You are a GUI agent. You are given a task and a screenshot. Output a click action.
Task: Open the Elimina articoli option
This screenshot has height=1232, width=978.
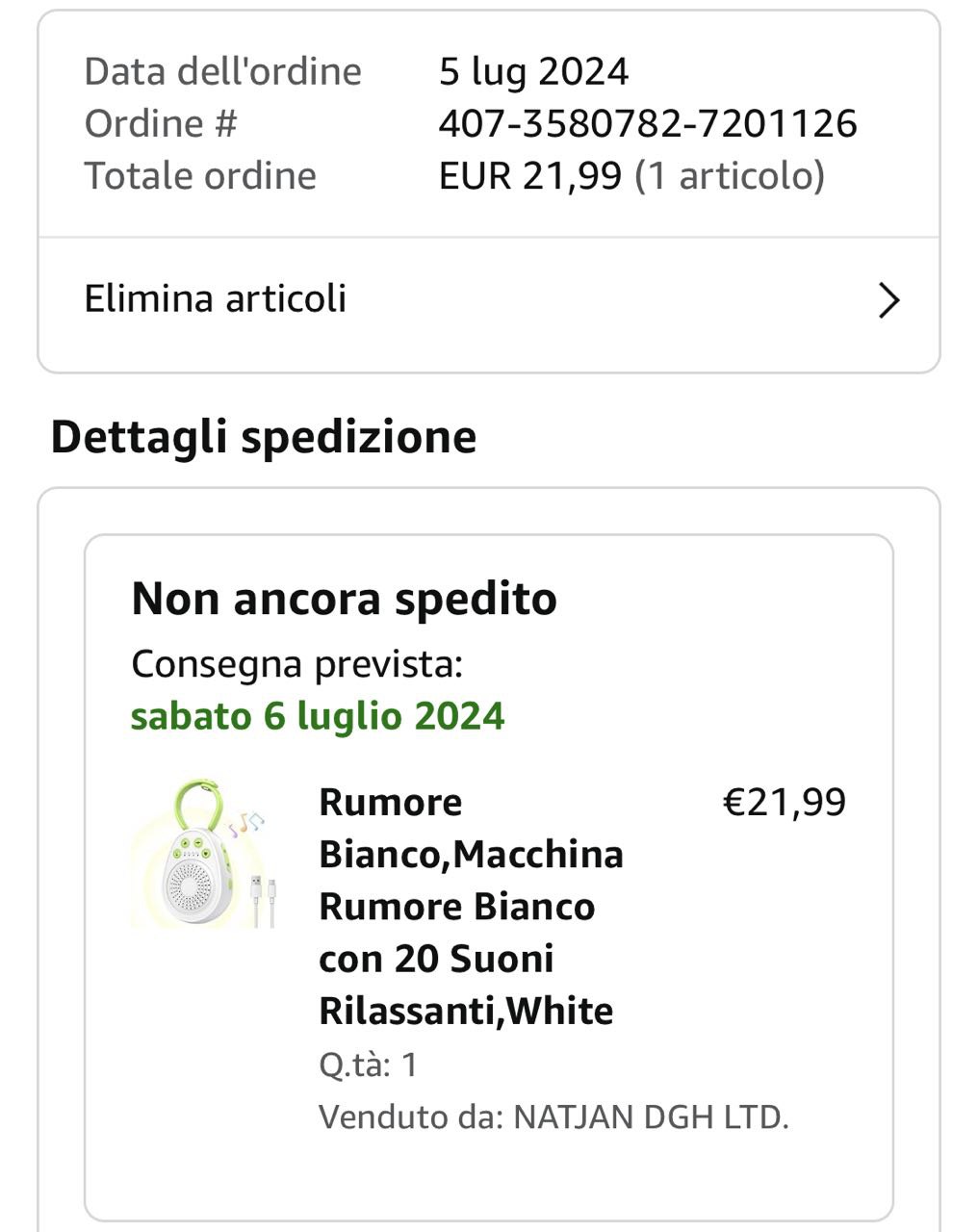coord(216,299)
